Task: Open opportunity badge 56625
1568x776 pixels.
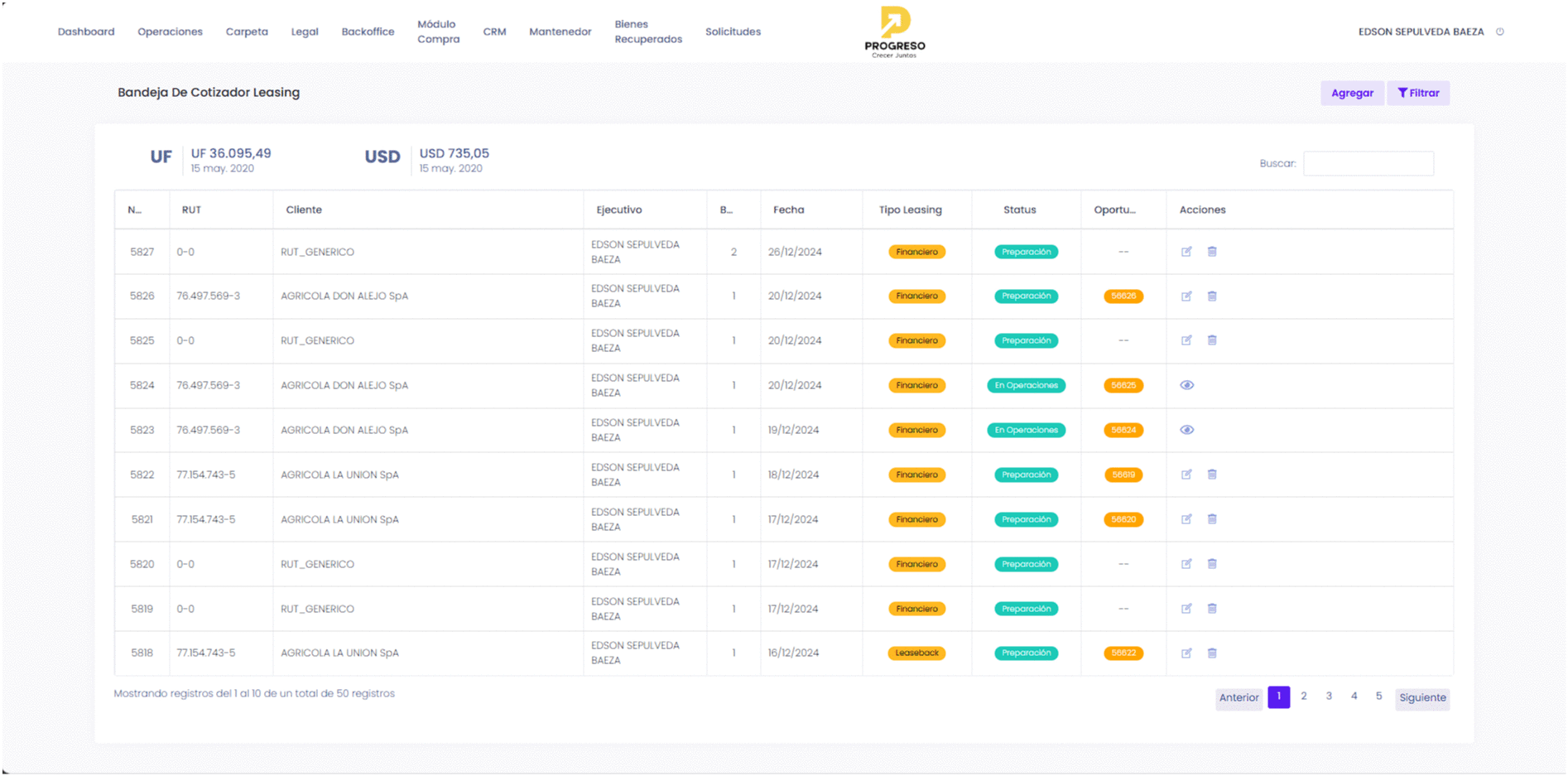Action: point(1123,385)
